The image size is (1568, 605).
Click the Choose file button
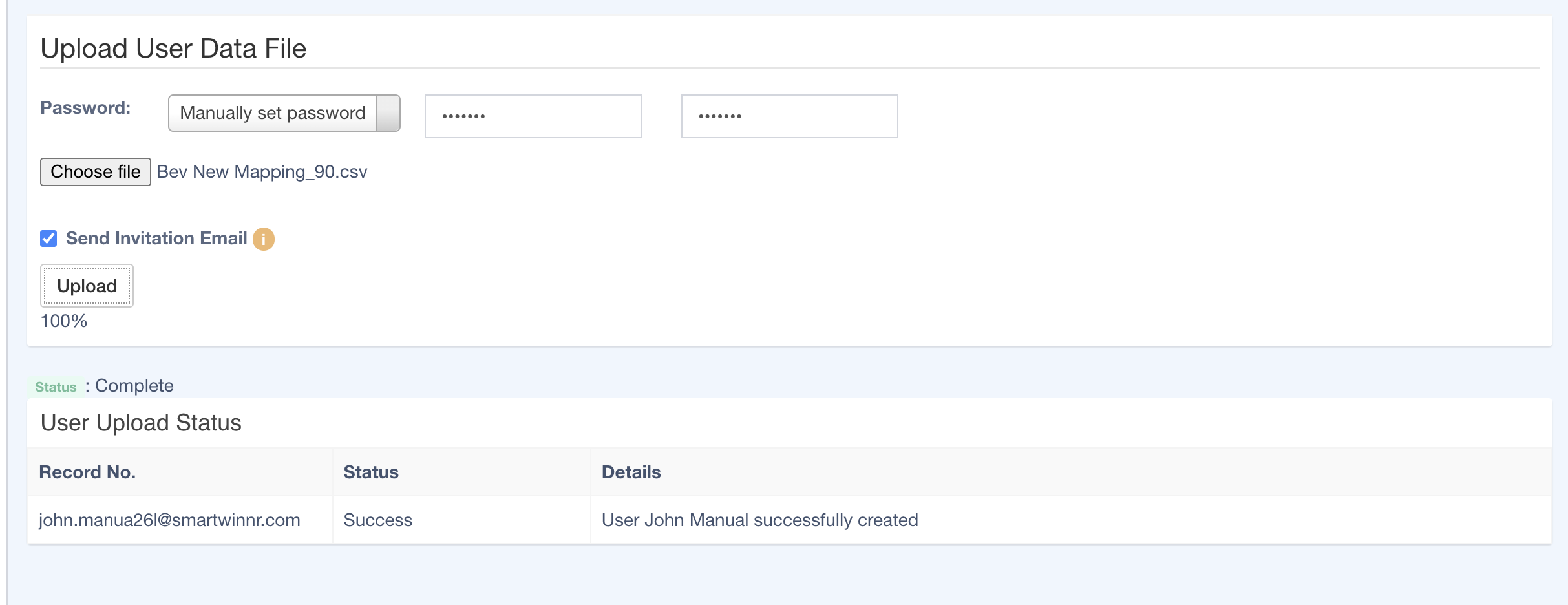96,172
